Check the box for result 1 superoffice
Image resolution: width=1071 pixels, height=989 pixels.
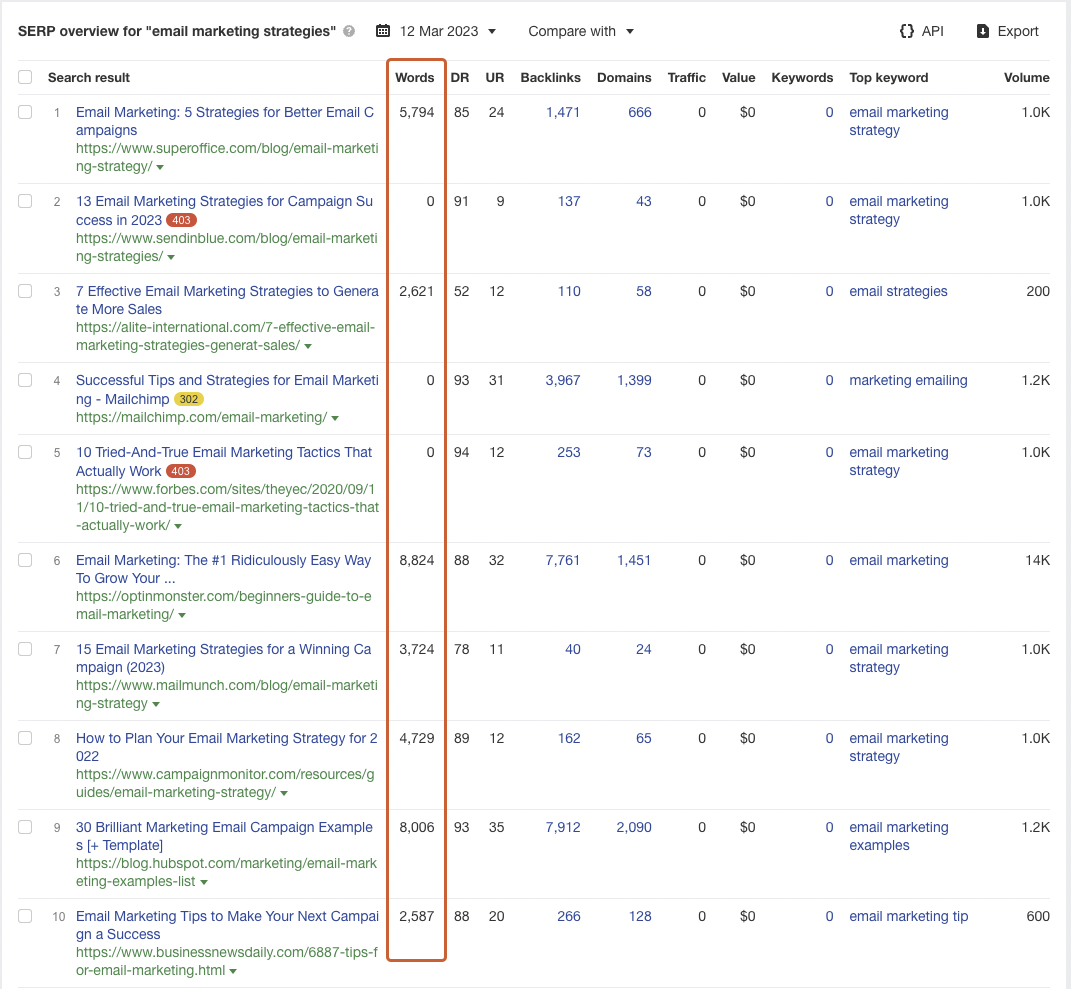coord(25,112)
